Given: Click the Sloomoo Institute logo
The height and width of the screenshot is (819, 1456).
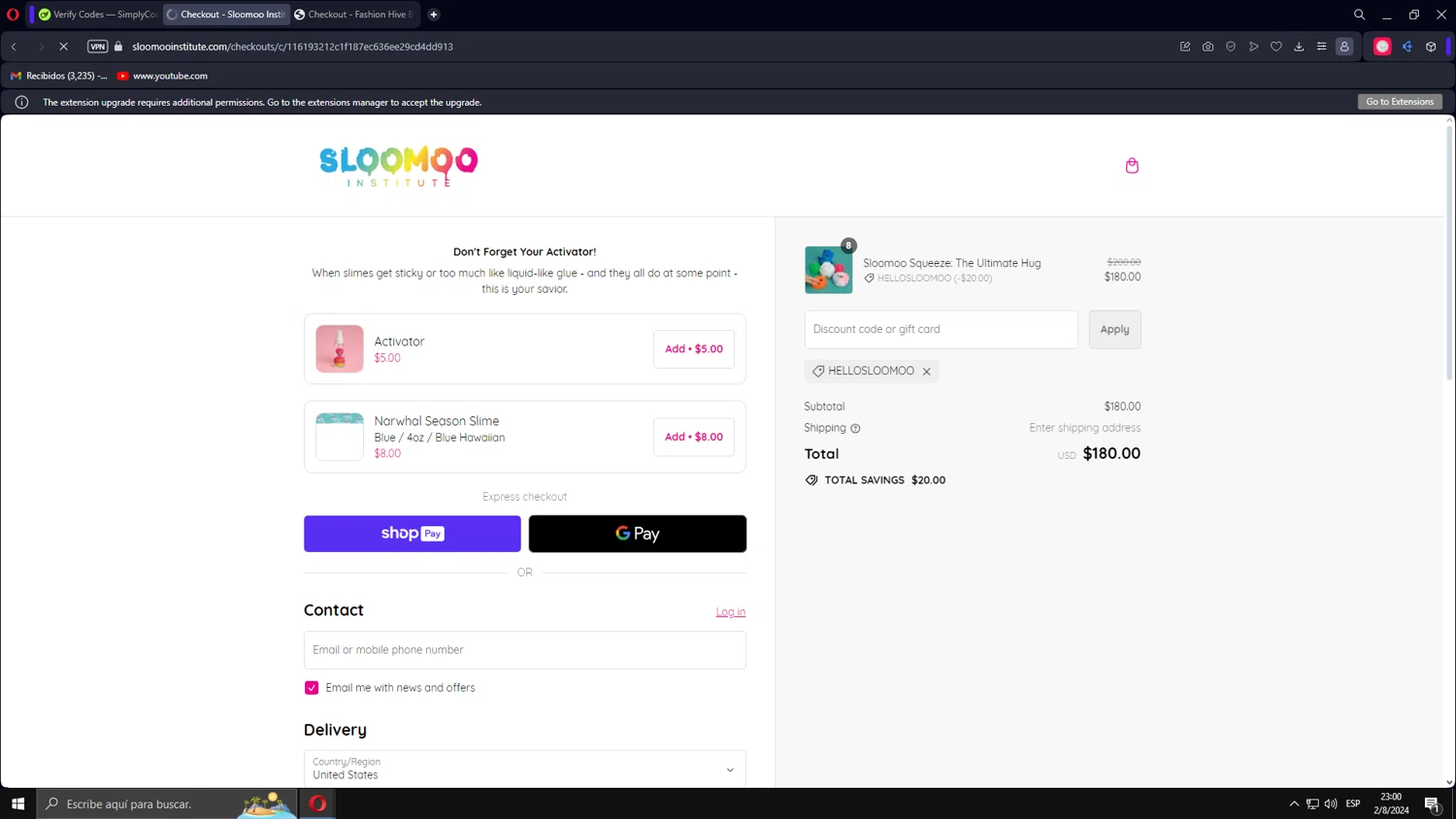Looking at the screenshot, I should (398, 166).
